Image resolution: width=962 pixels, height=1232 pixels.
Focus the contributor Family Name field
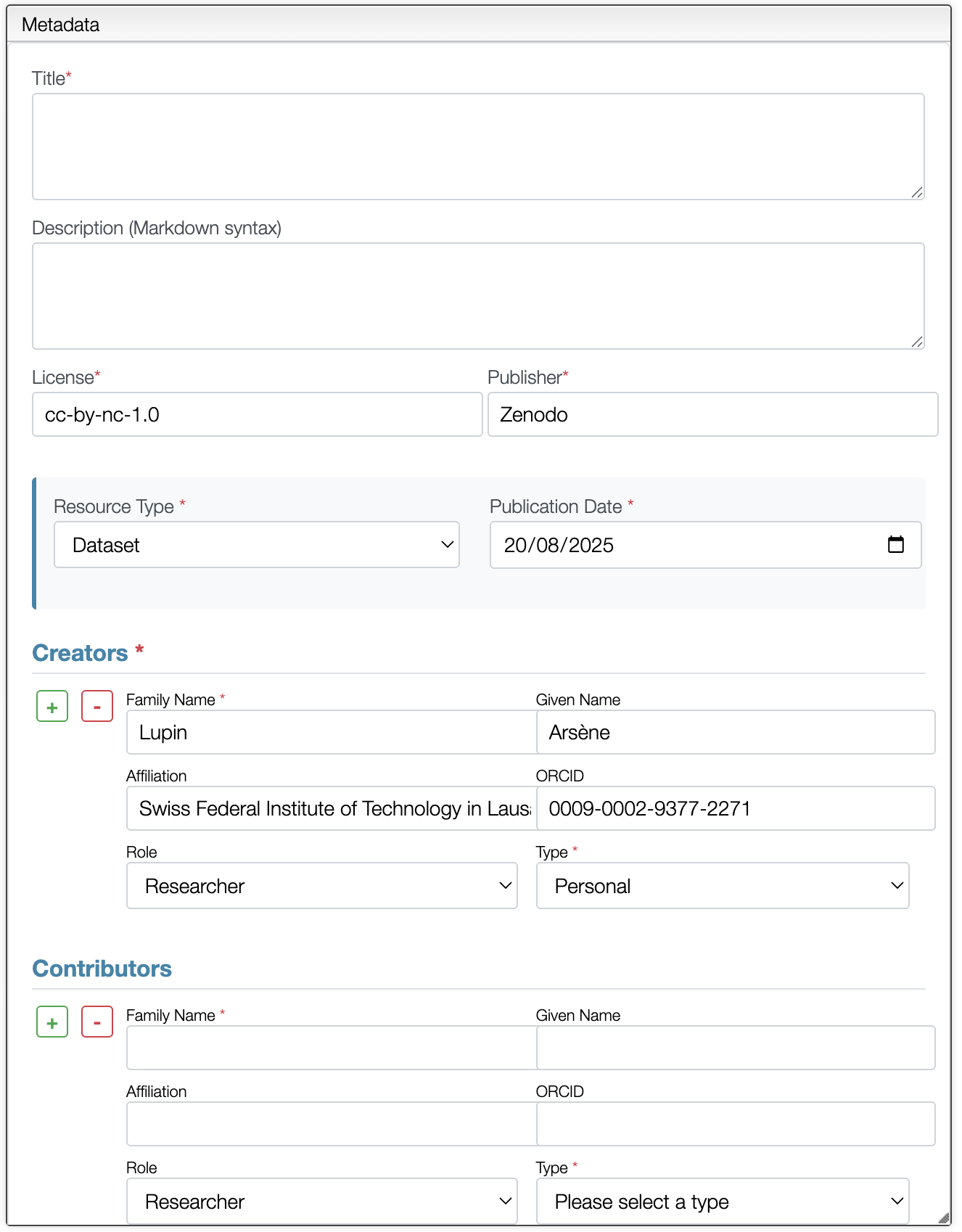[x=332, y=1048]
